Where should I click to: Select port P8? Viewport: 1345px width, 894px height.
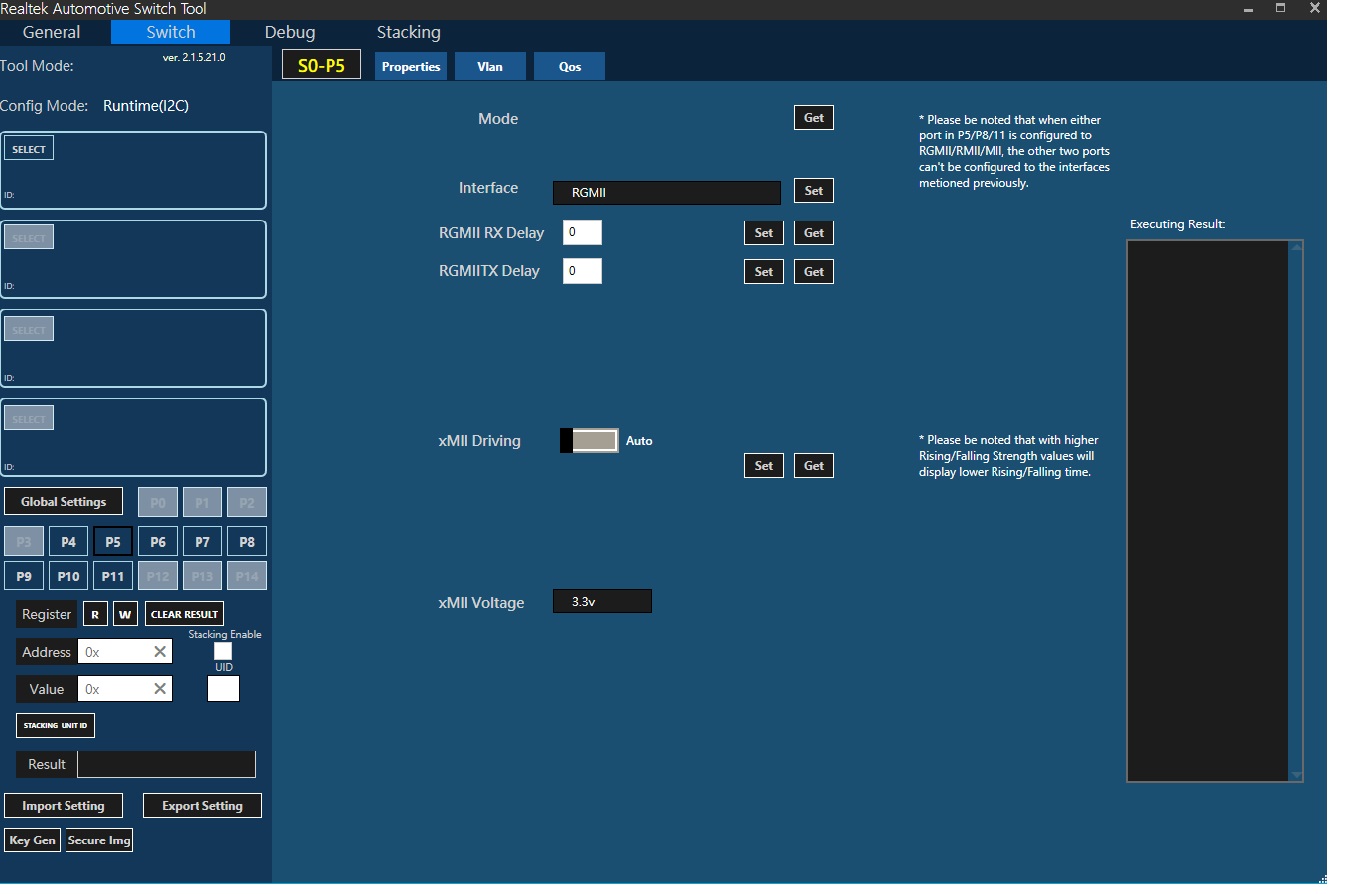tap(247, 542)
